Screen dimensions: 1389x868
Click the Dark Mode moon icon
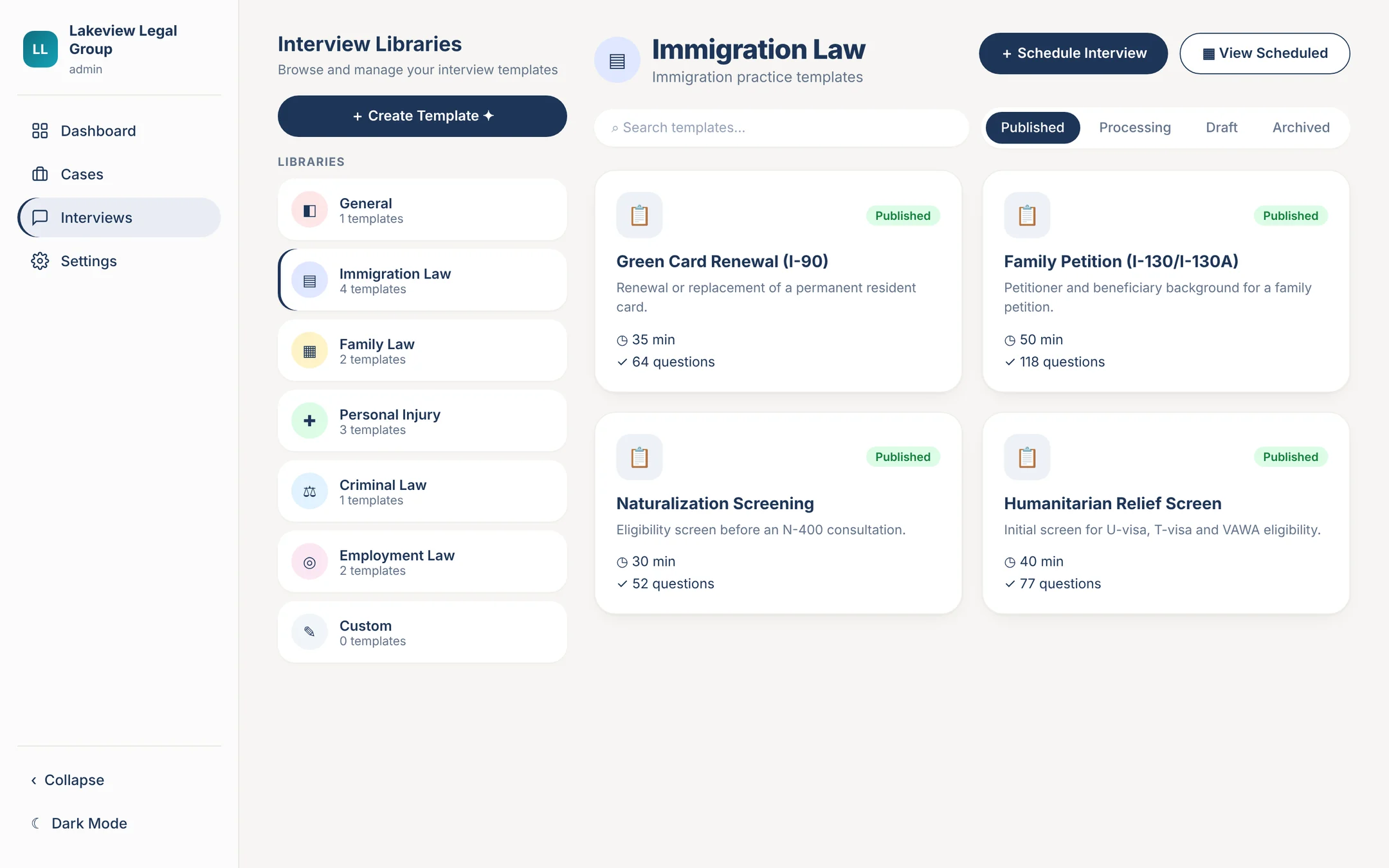coord(36,823)
